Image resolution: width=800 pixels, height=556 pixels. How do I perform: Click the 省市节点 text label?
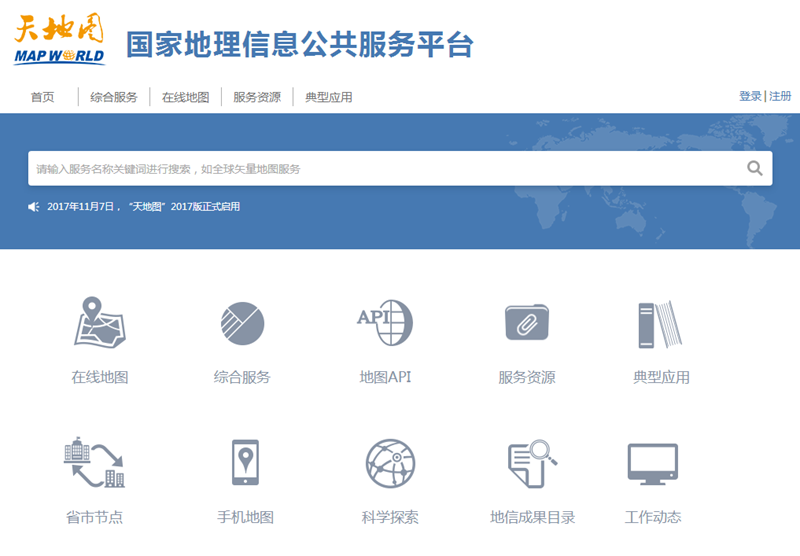94,517
